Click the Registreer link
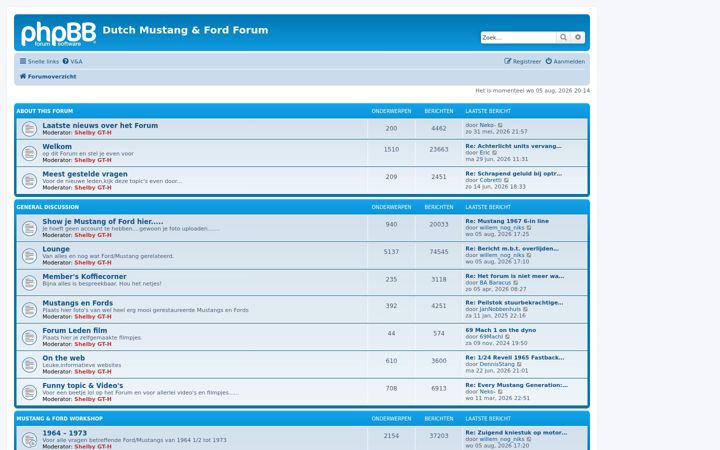Image resolution: width=720 pixels, height=450 pixels. point(523,61)
